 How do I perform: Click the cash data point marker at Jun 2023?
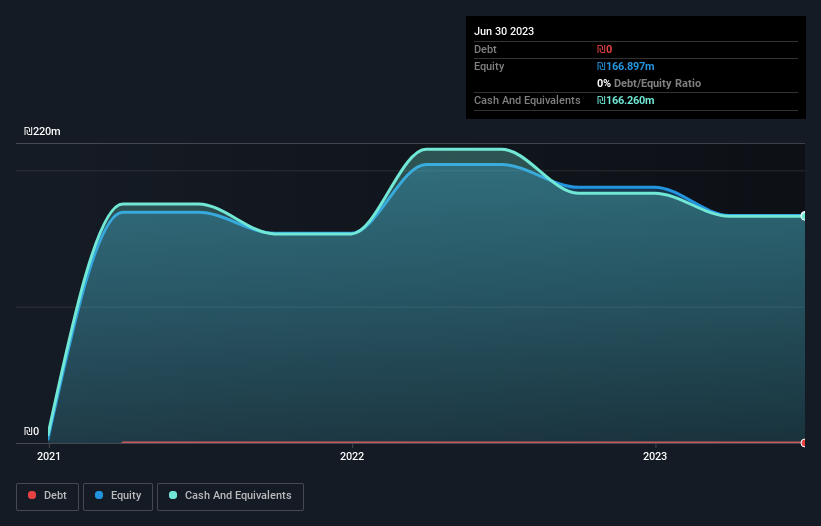click(804, 216)
